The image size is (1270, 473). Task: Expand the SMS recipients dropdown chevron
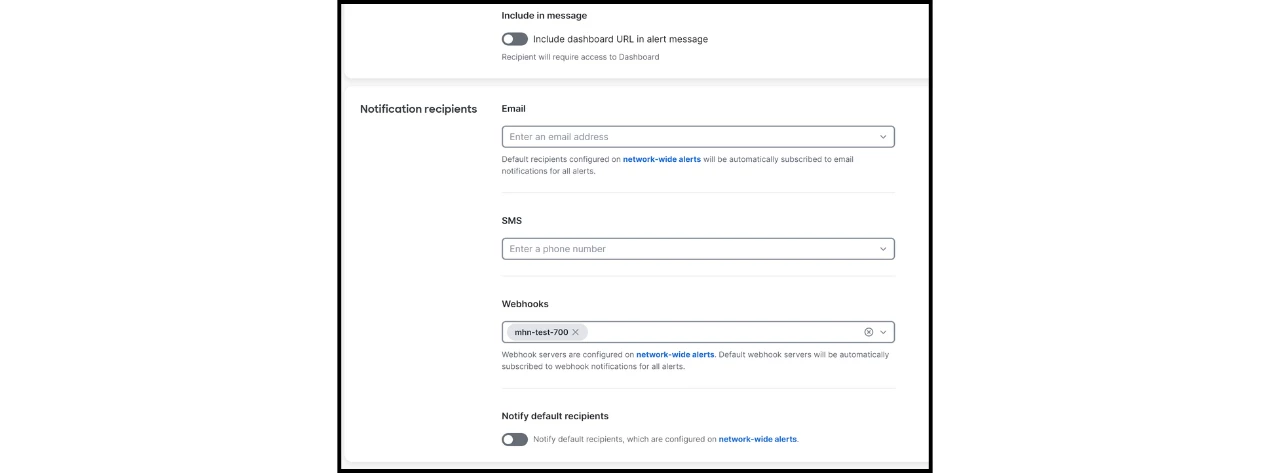pyautogui.click(x=883, y=249)
